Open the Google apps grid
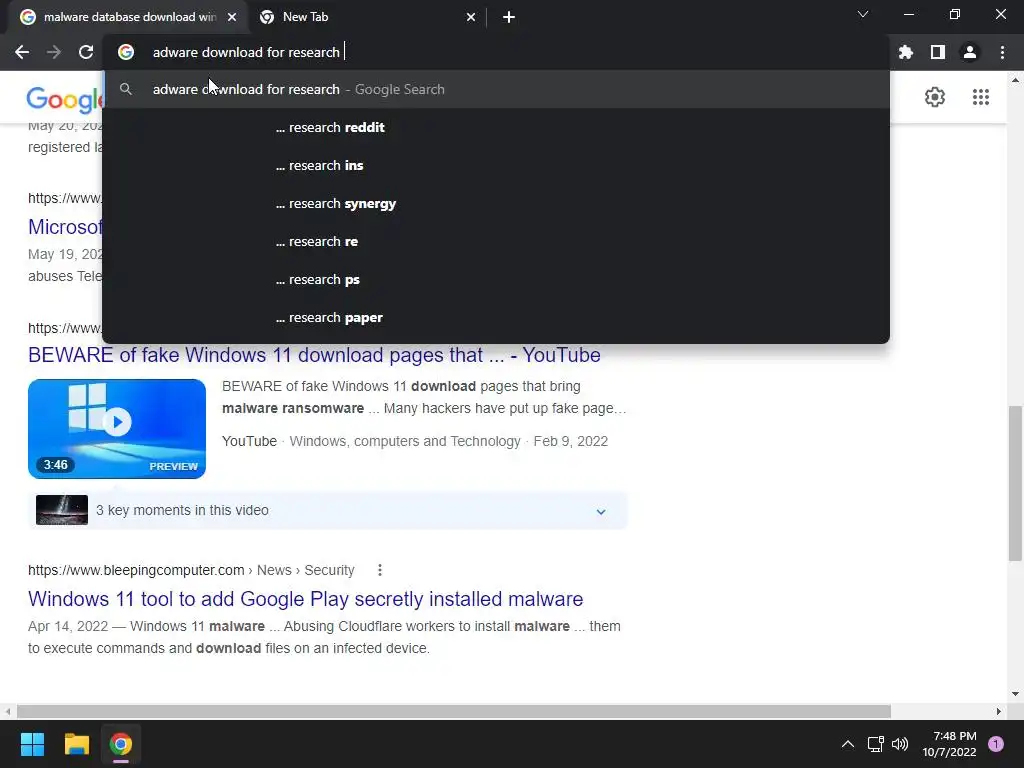This screenshot has height=768, width=1024. (980, 97)
